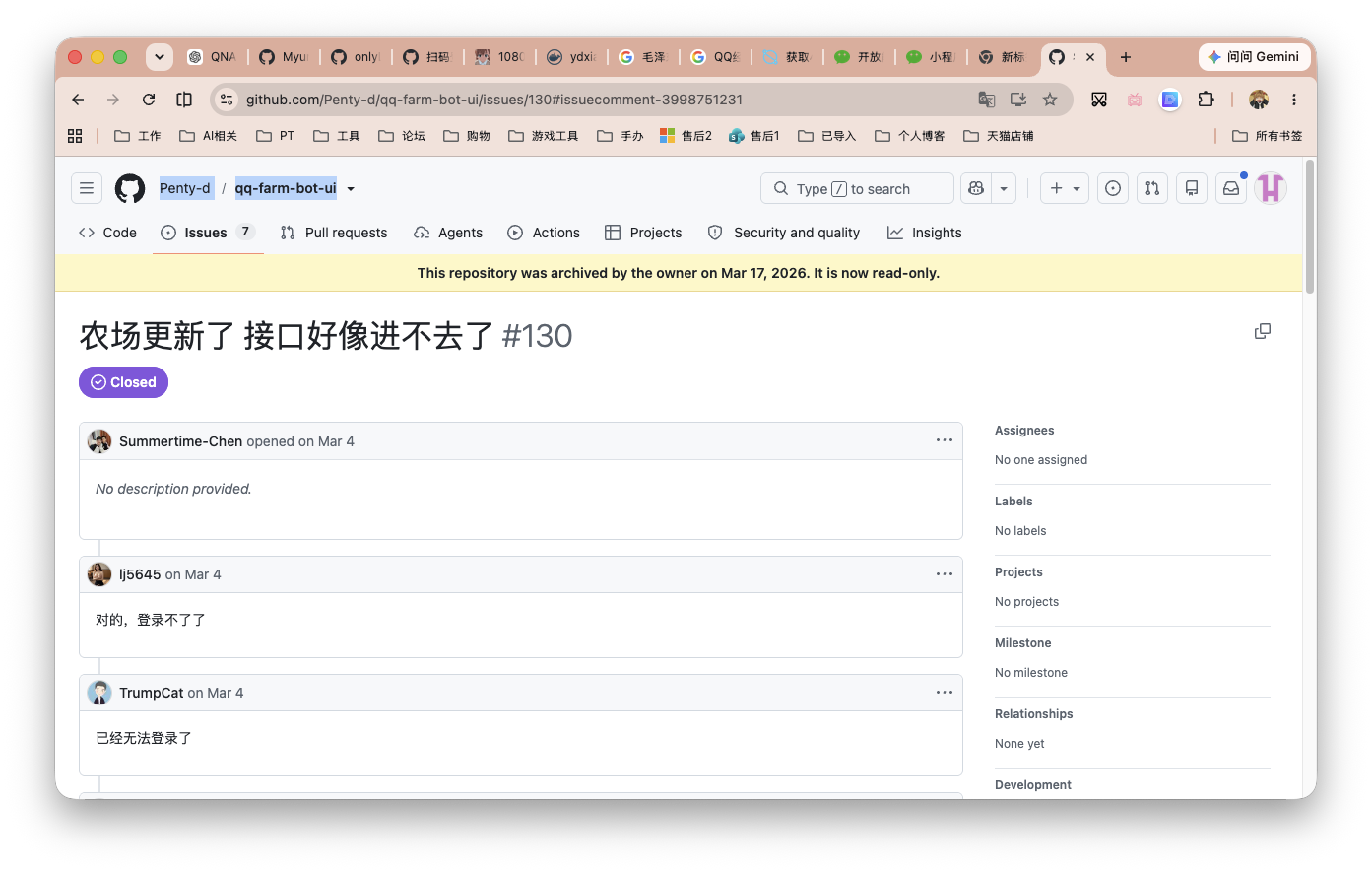
Task: Open the user profile avatar menu
Action: [x=1271, y=188]
